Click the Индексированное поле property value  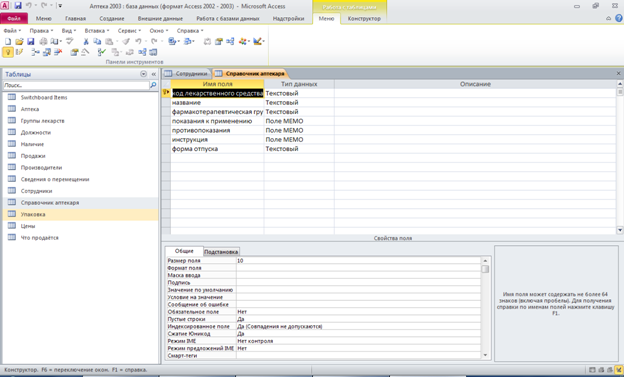coord(358,326)
